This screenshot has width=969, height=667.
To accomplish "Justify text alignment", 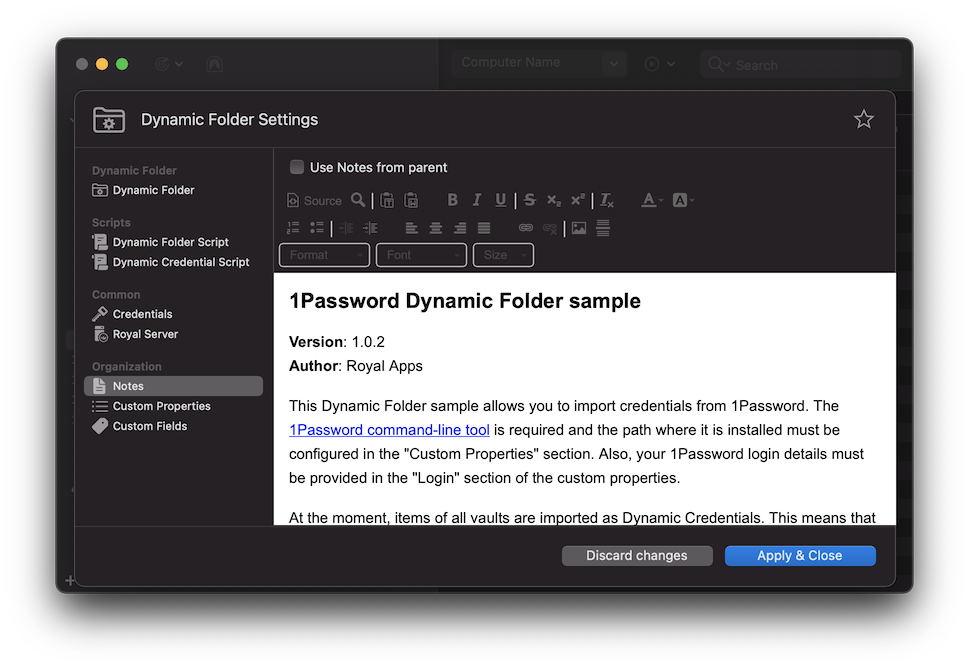I will 484,228.
